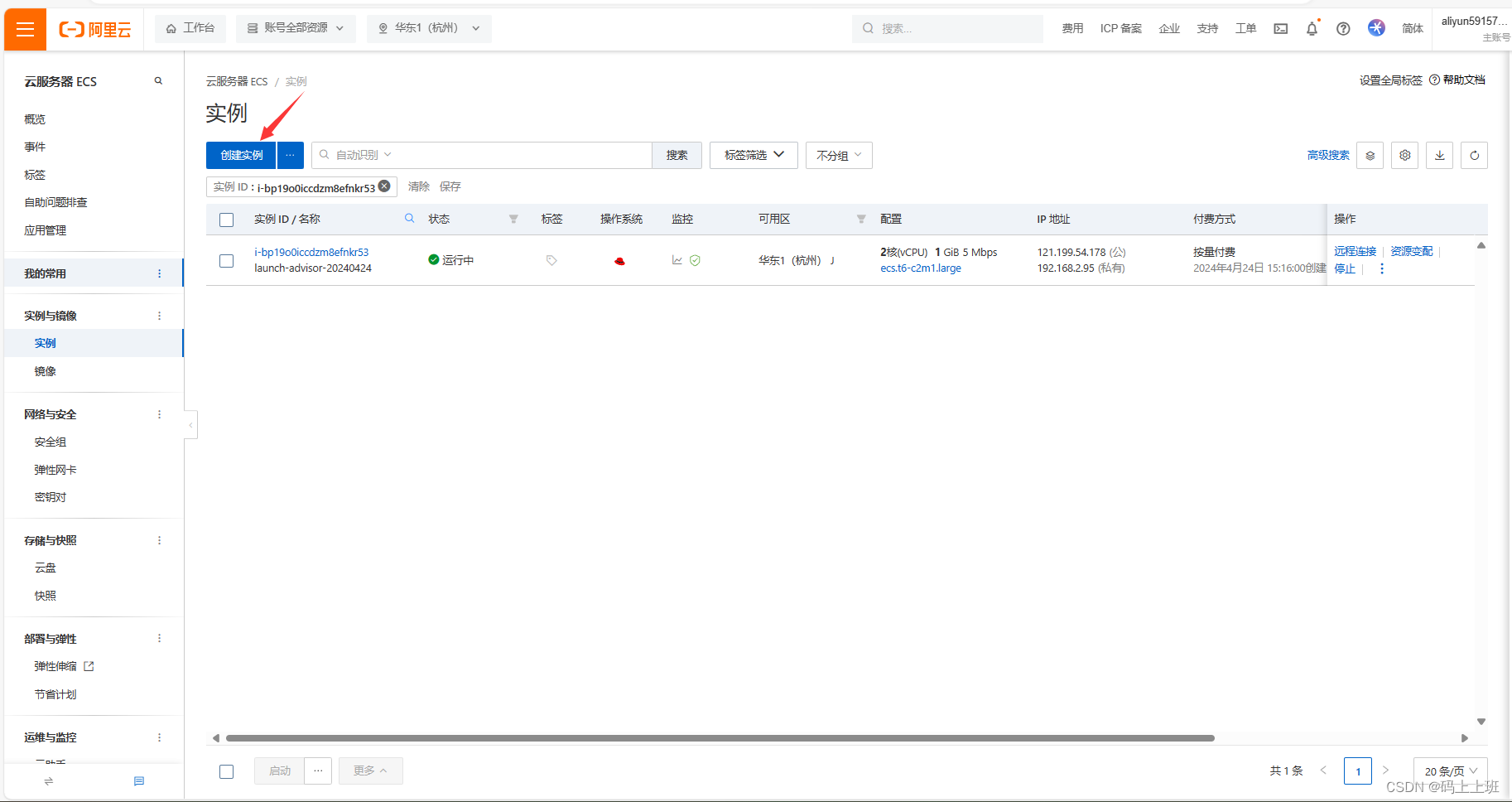Viewport: 1512px width, 802px height.
Task: Open 自动识别 search type dropdown
Action: [364, 155]
